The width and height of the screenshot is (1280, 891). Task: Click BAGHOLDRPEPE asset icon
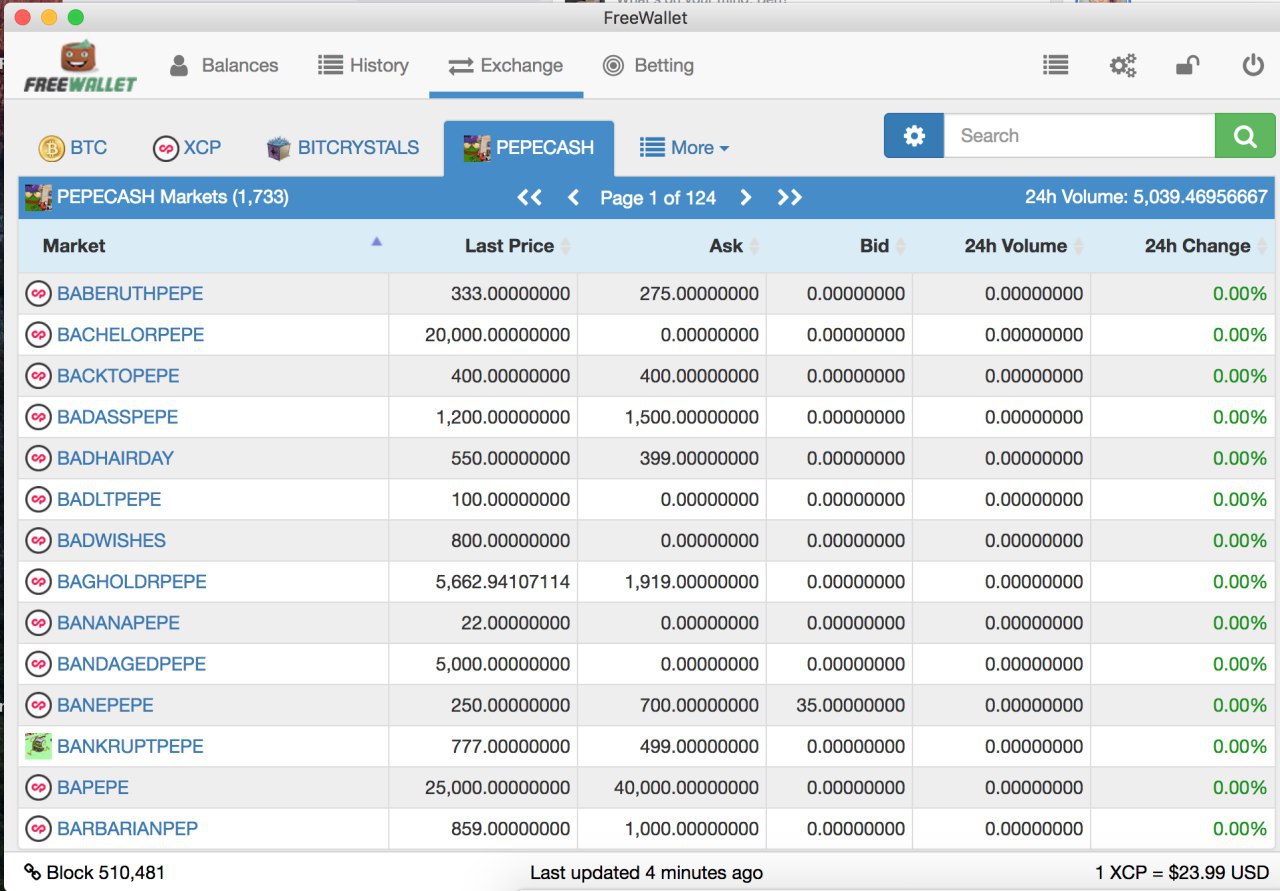(x=38, y=581)
